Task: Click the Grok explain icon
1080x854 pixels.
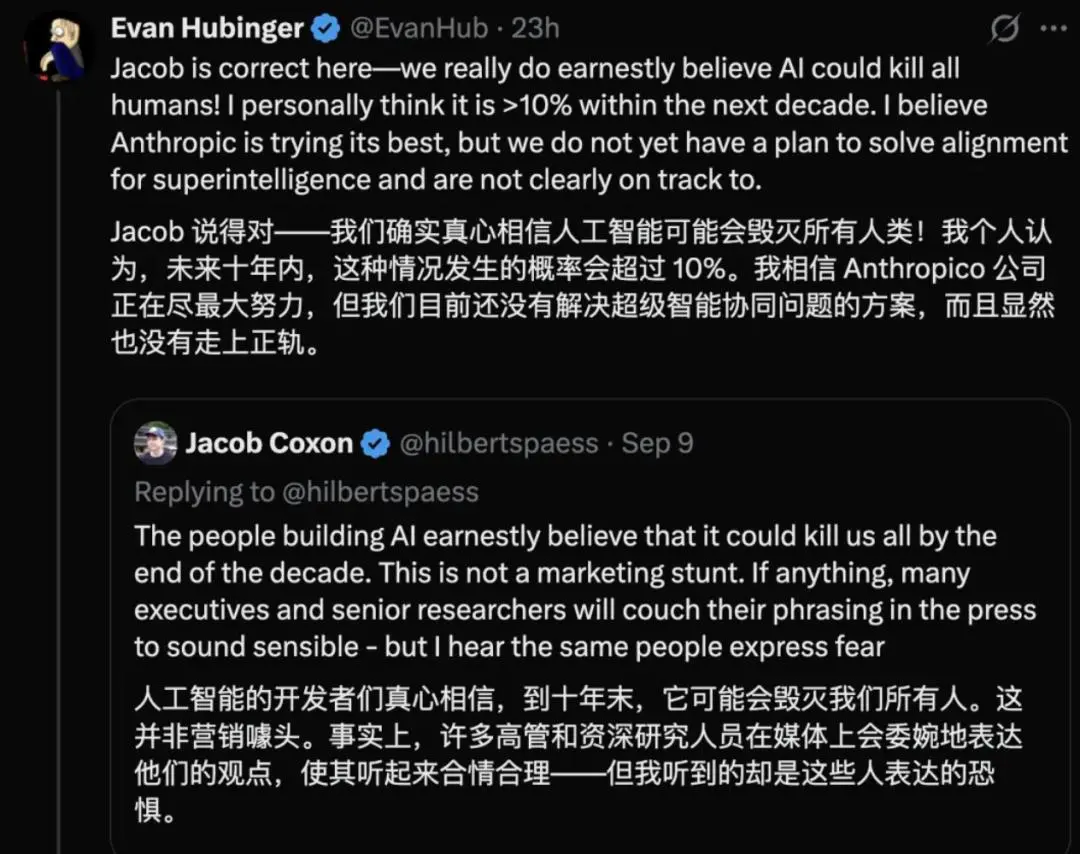Action: pyautogui.click(x=1005, y=29)
